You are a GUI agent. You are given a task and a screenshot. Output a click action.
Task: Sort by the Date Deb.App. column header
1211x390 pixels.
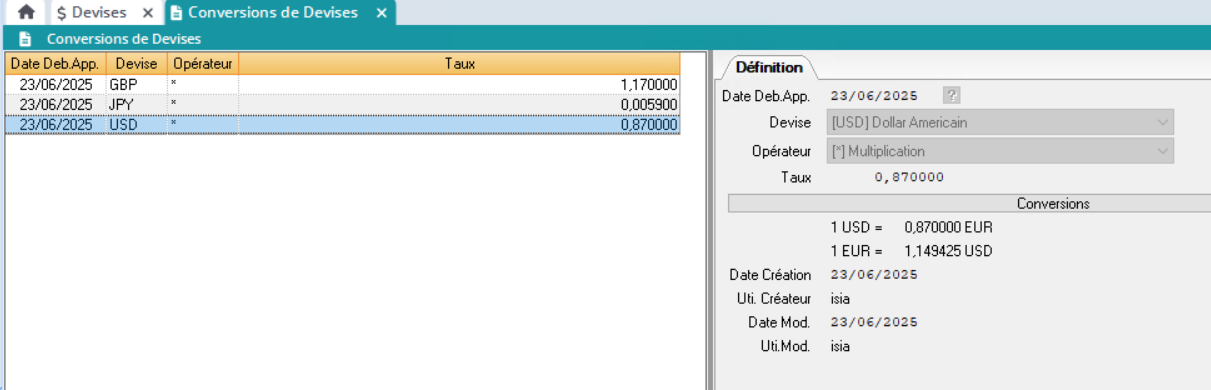54,63
